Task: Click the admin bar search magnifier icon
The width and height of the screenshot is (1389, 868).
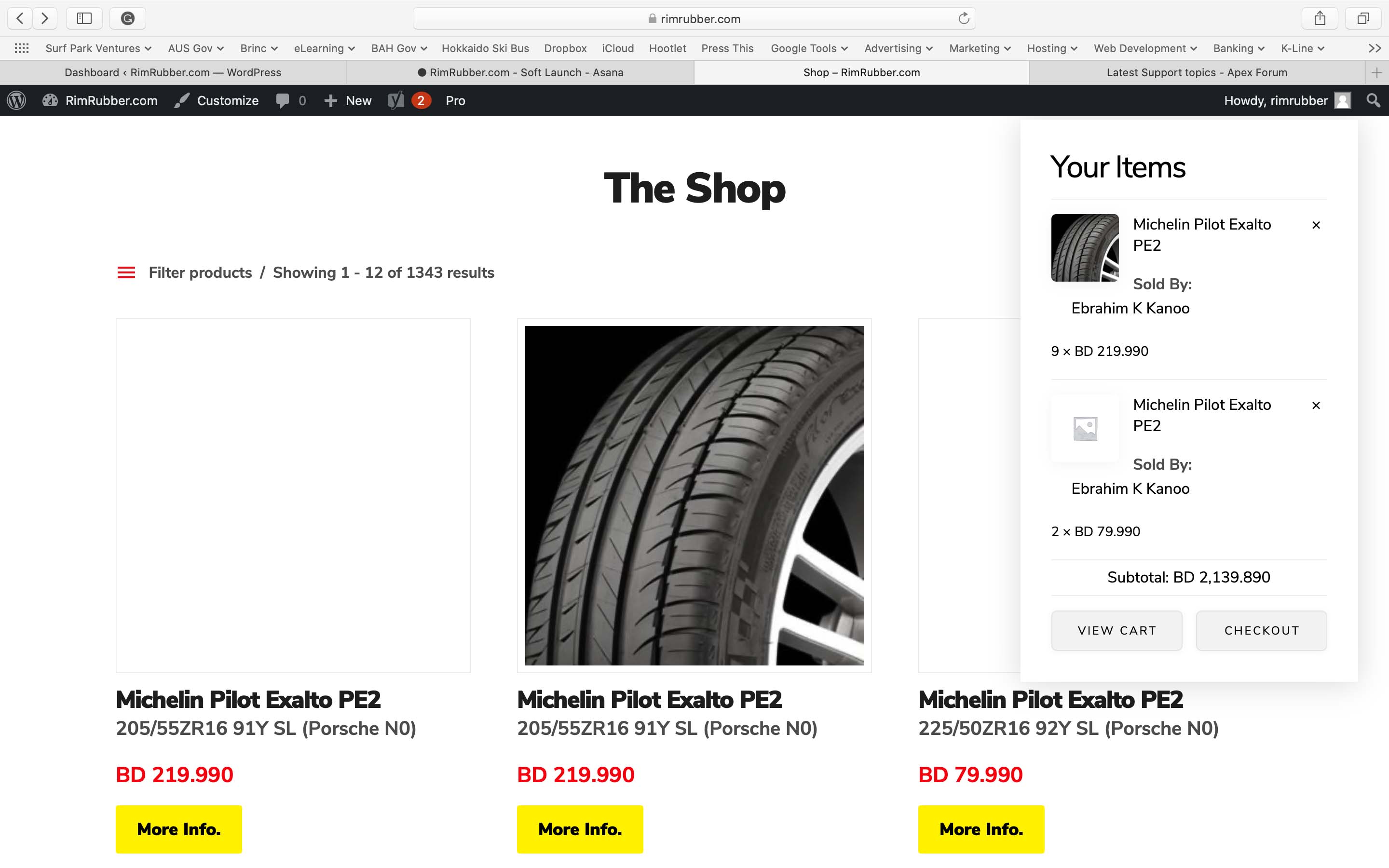Action: coord(1373,100)
